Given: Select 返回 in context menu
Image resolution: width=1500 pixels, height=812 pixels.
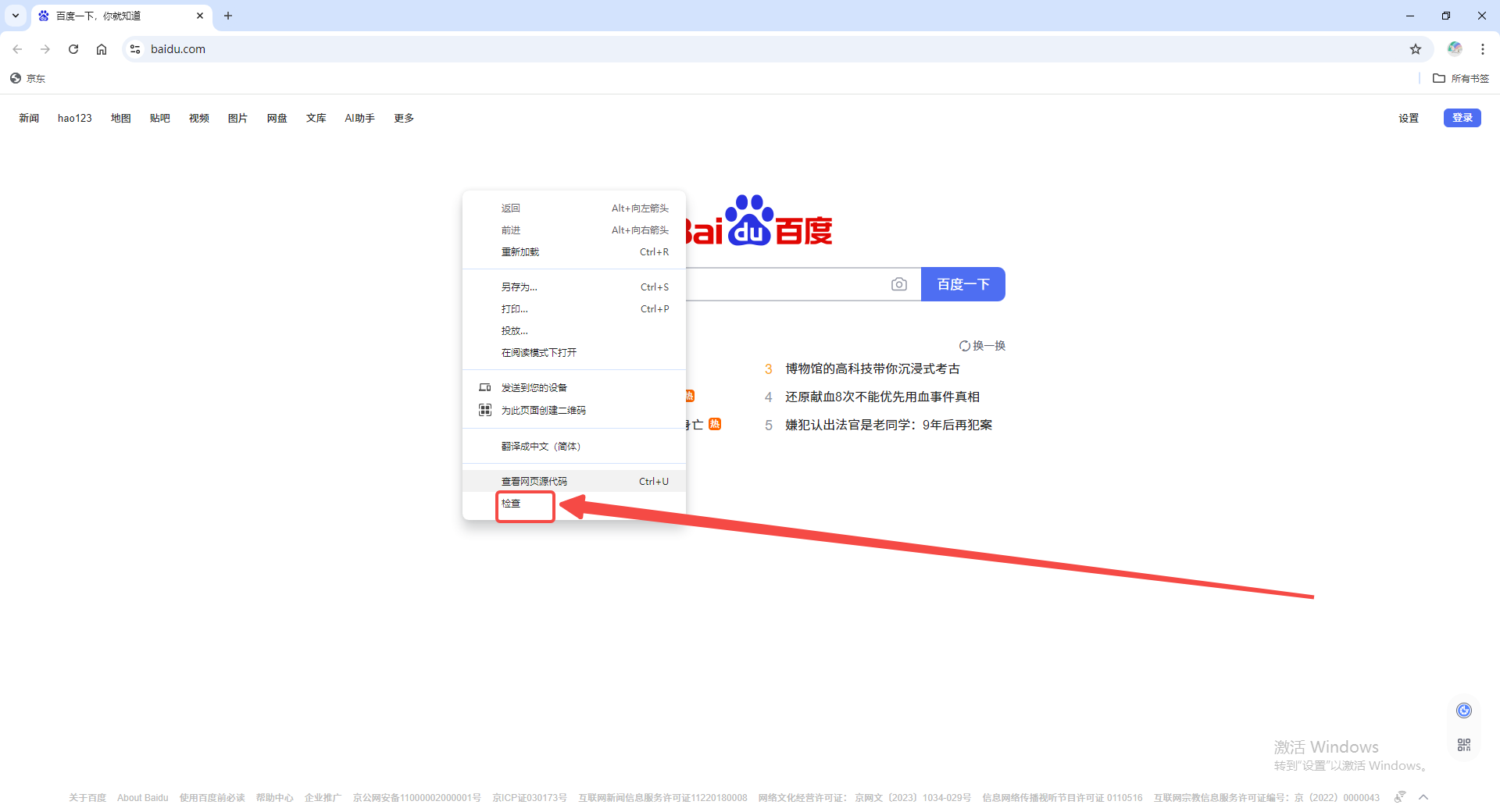Looking at the screenshot, I should point(574,208).
